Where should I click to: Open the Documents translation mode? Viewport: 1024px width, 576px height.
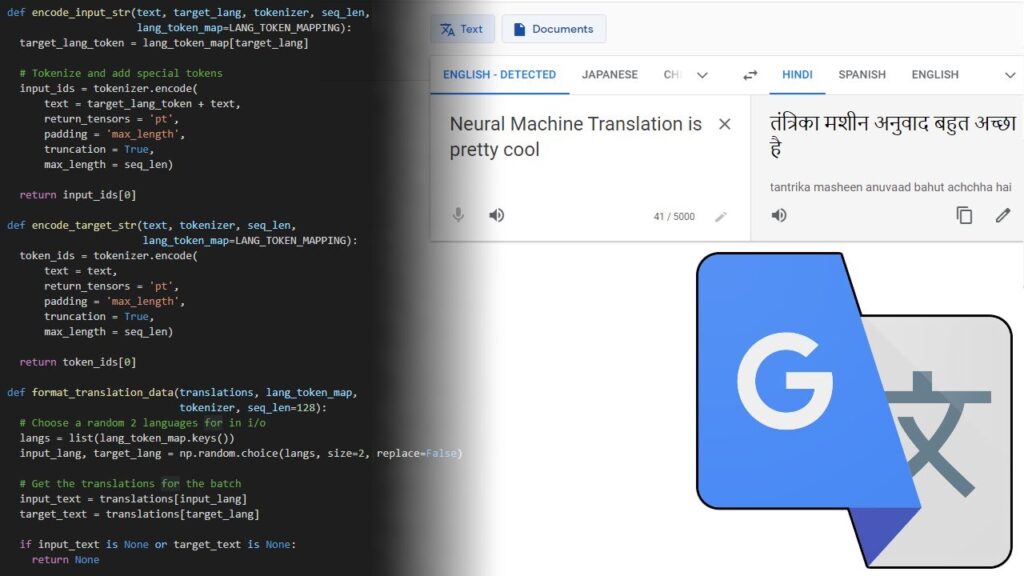pos(554,29)
